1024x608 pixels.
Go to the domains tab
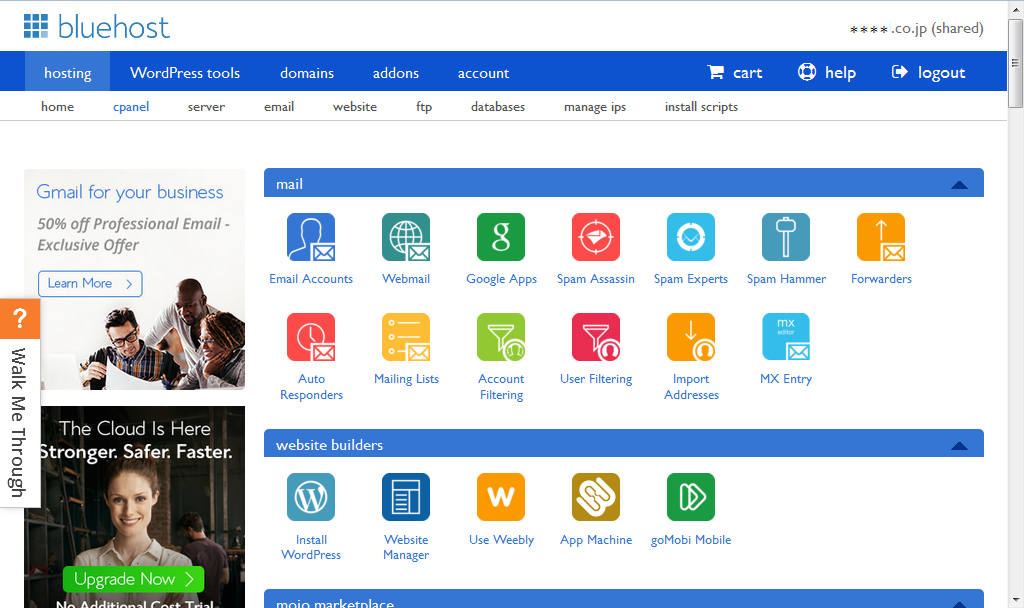[307, 72]
